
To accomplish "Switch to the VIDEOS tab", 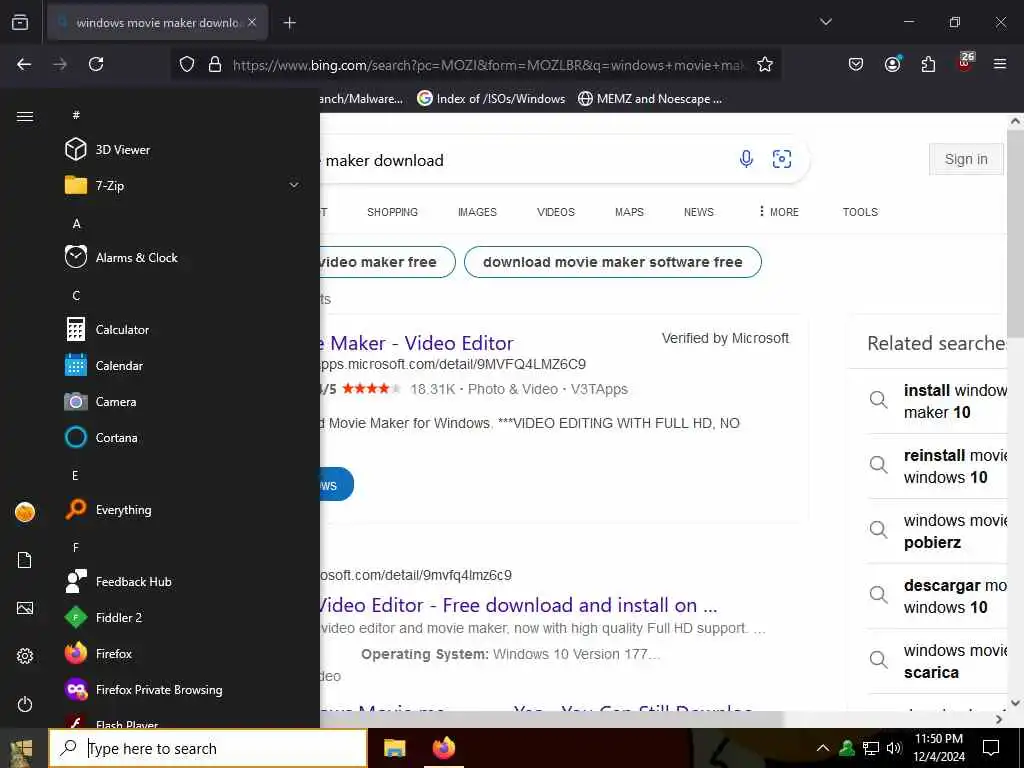I will point(556,212).
